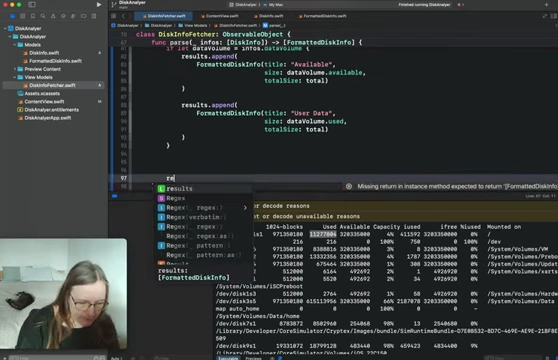Select the DiskInfoFetcher.swift editor tab

click(164, 16)
